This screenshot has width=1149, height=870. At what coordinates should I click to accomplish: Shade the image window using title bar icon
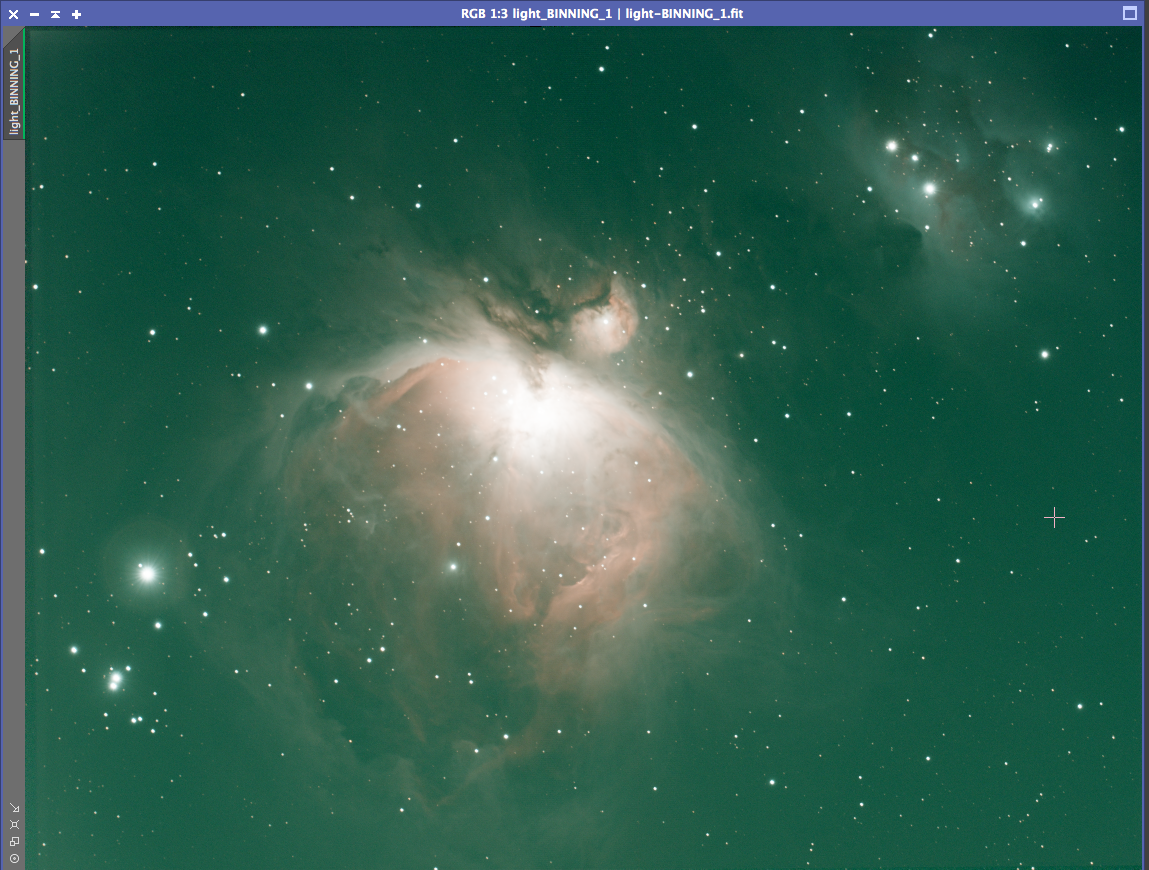pyautogui.click(x=55, y=14)
